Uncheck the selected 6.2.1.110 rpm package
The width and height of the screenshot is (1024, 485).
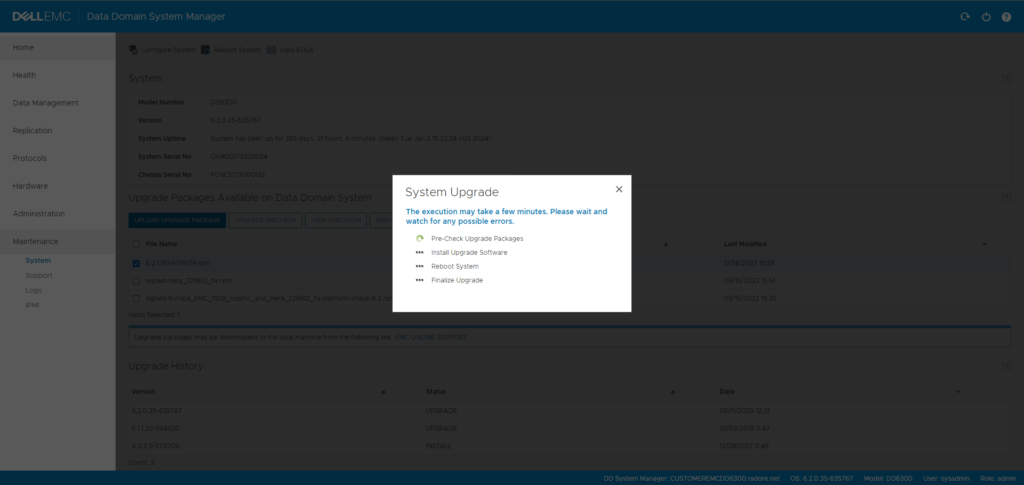pyautogui.click(x=137, y=263)
